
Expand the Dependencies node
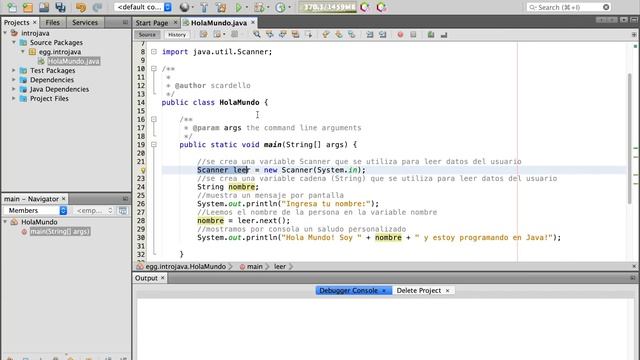[14, 80]
